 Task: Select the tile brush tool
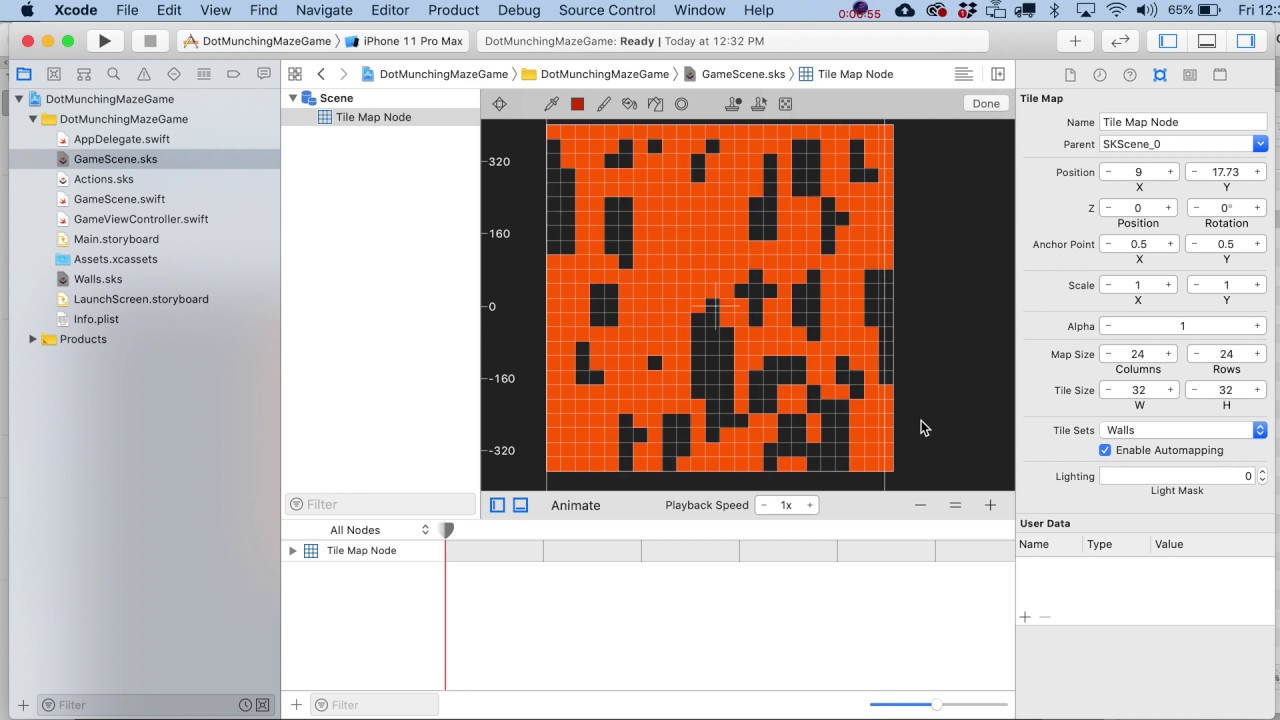coord(603,104)
